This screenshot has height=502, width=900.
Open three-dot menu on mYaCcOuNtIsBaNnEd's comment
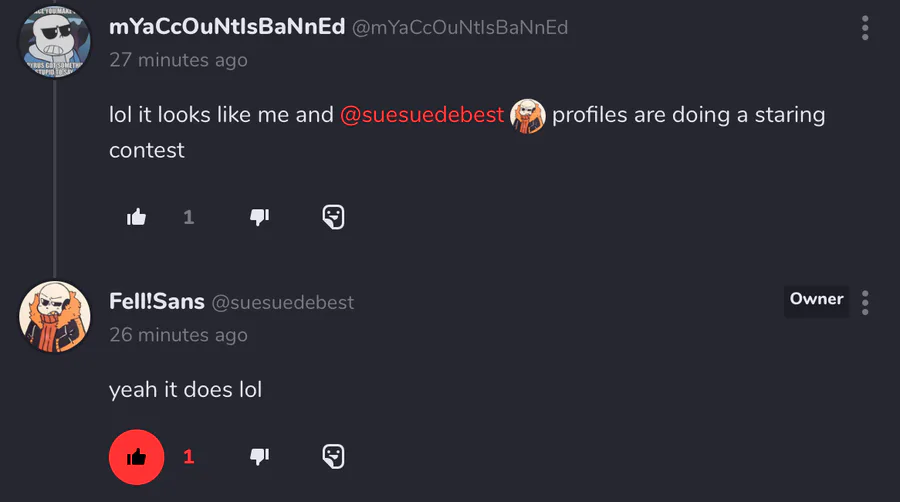pos(865,28)
